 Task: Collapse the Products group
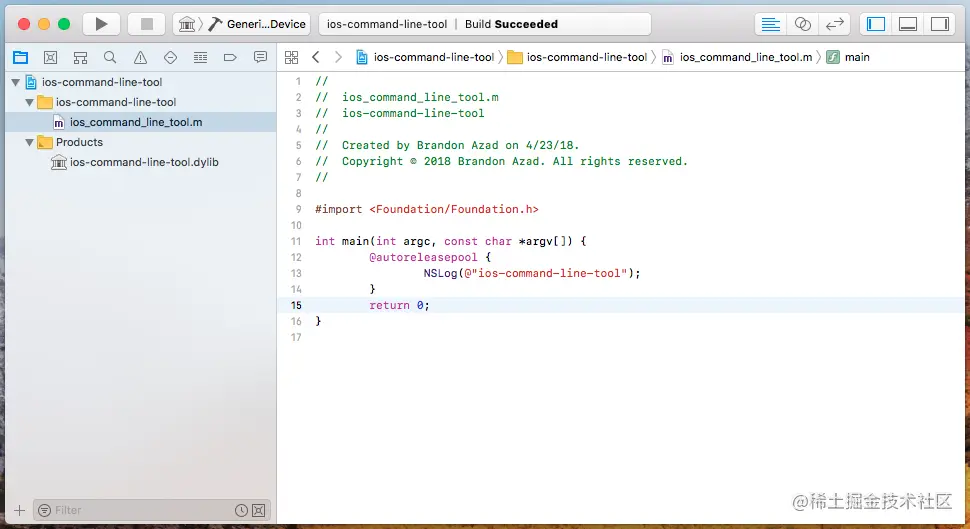[29, 142]
